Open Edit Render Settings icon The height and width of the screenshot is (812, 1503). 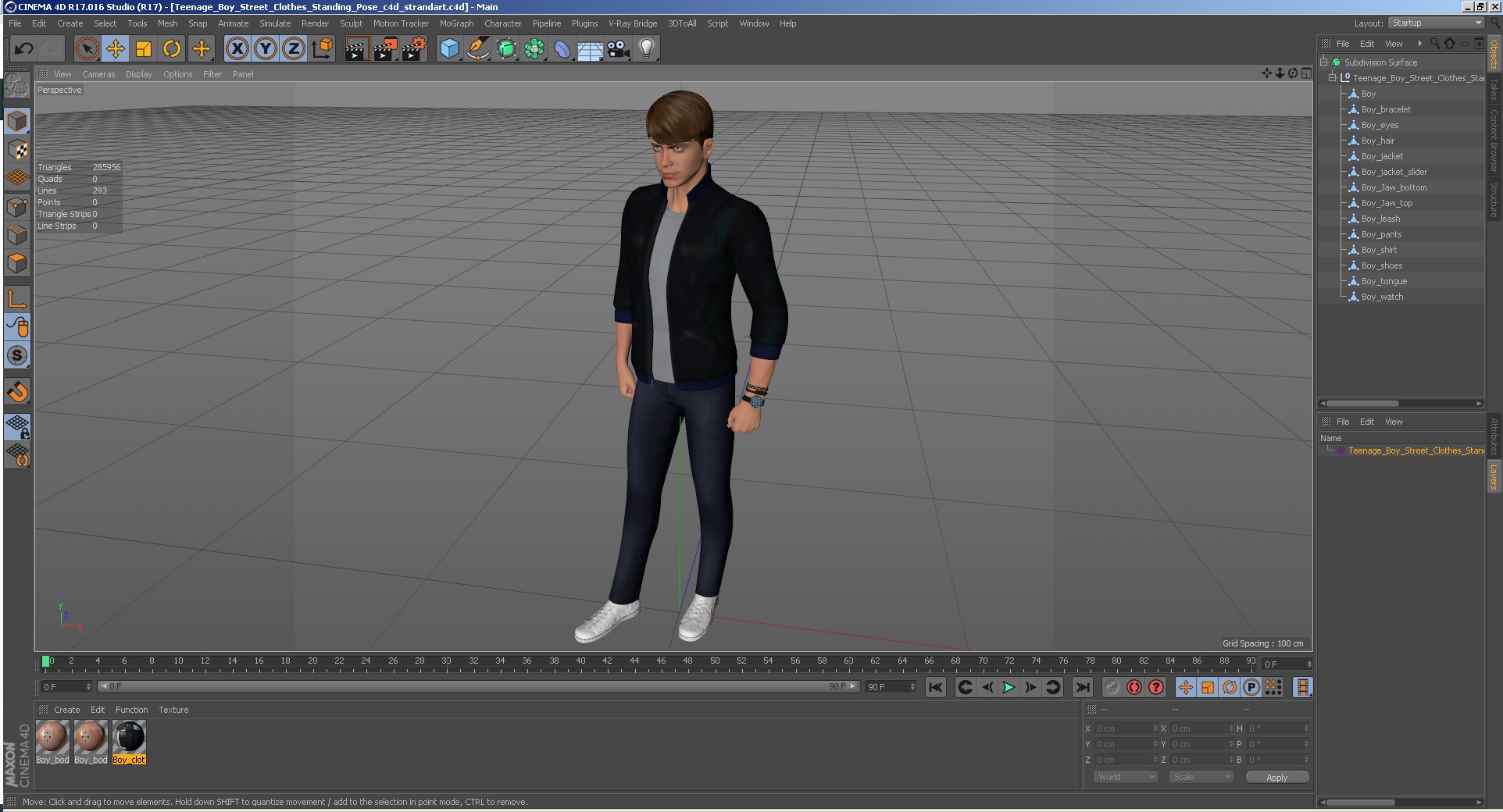[x=414, y=49]
